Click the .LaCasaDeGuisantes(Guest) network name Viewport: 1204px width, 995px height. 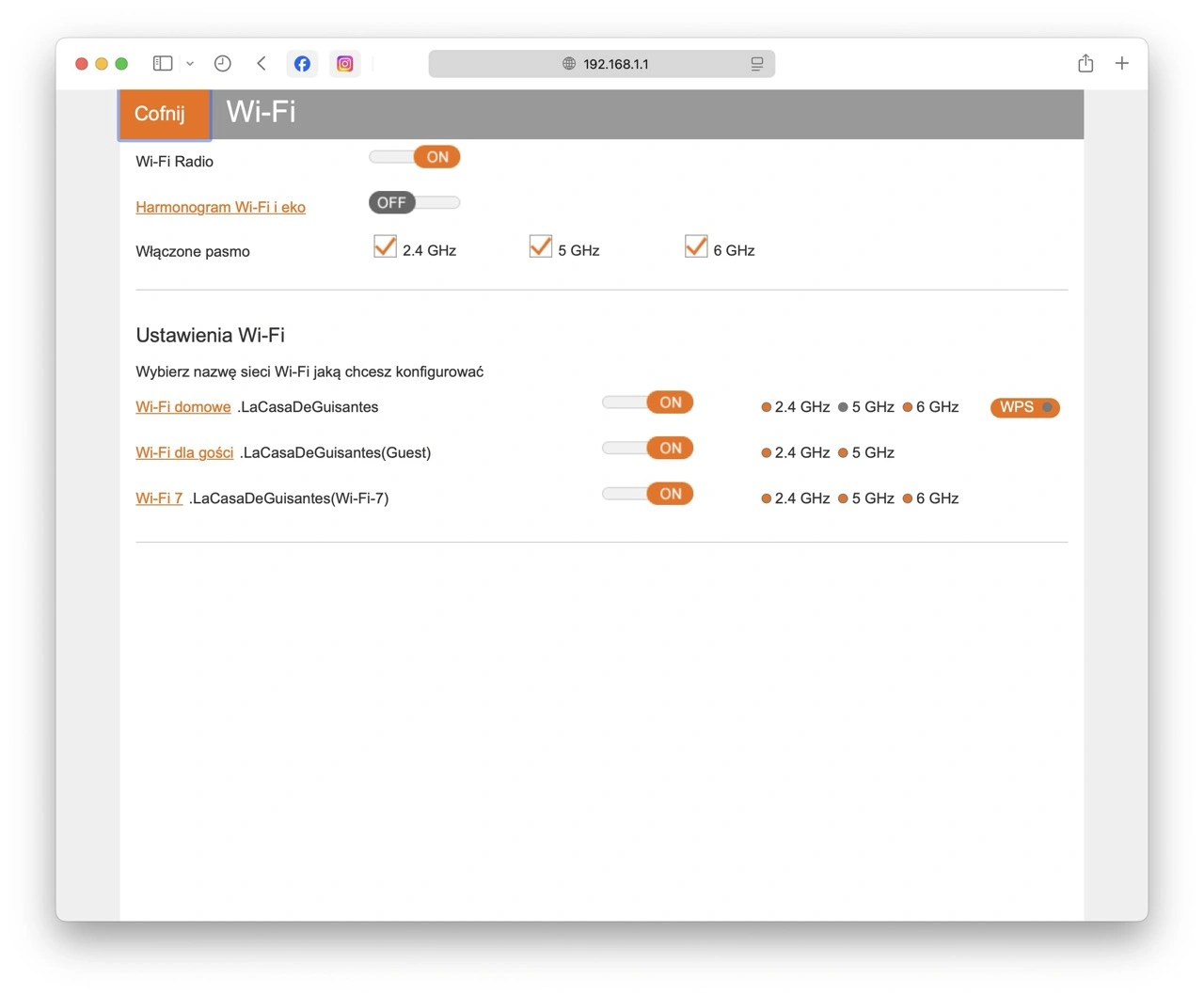336,452
